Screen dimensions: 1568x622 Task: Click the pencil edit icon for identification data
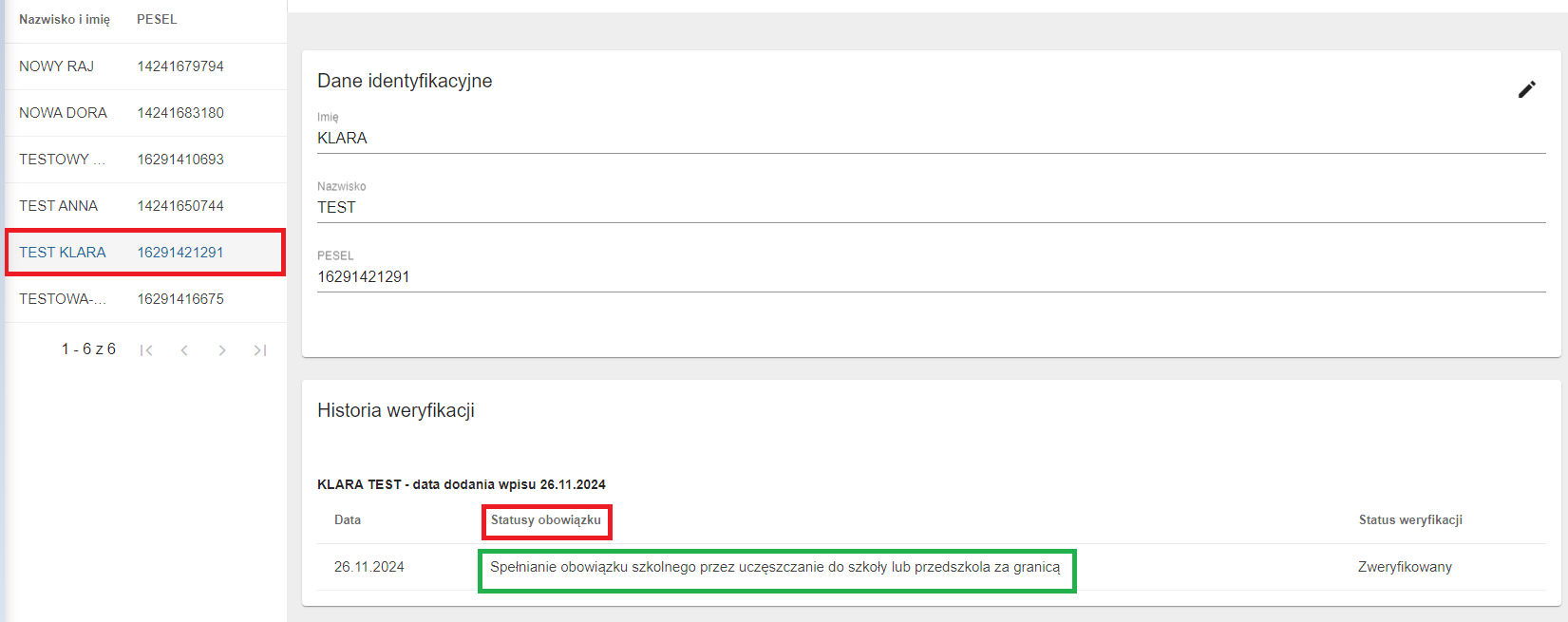coord(1526,89)
